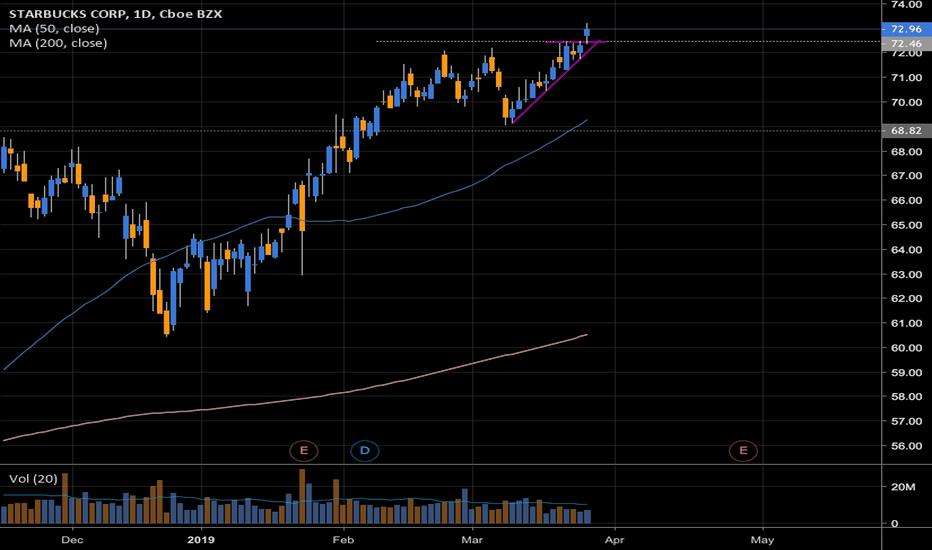Click the Apr label on time axis
This screenshot has width=932, height=550.
[615, 540]
